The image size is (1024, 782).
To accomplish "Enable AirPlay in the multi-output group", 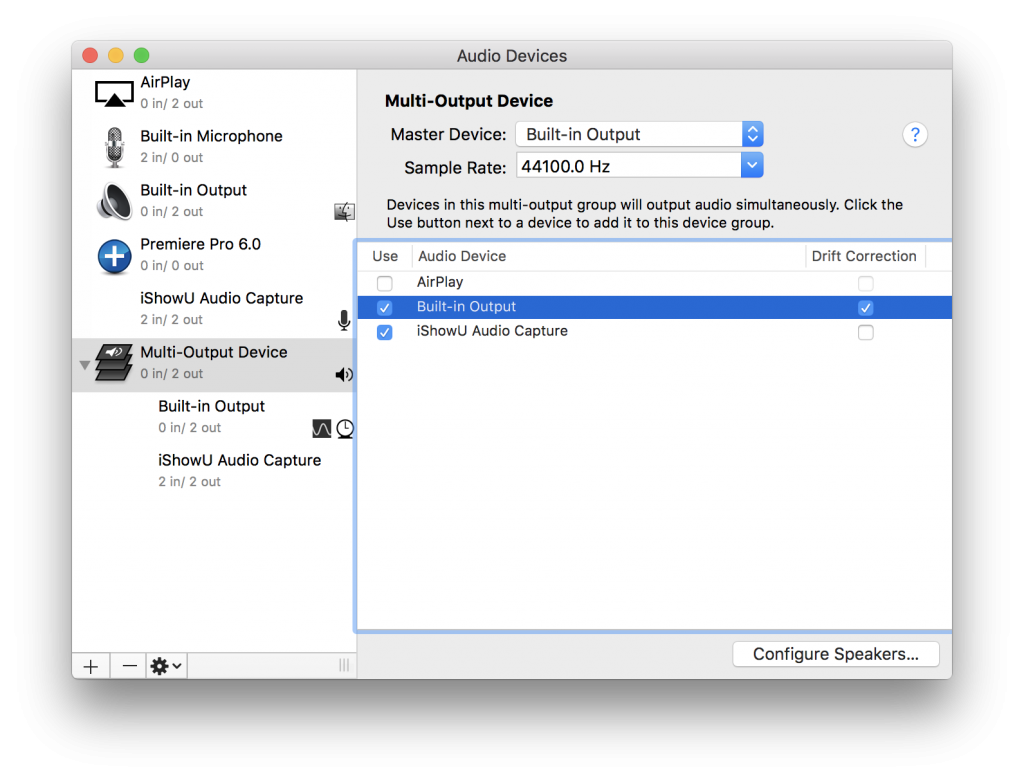I will tap(384, 283).
